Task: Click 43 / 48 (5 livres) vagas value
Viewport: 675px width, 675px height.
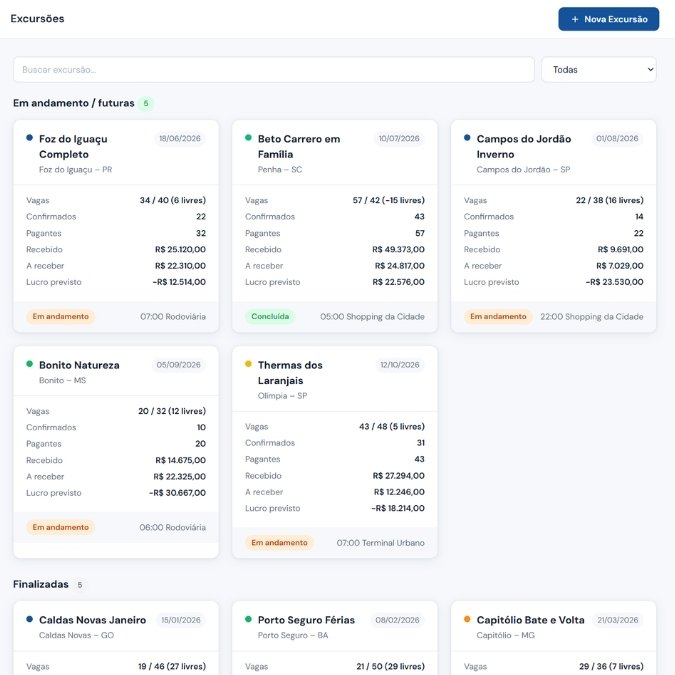Action: pos(392,427)
